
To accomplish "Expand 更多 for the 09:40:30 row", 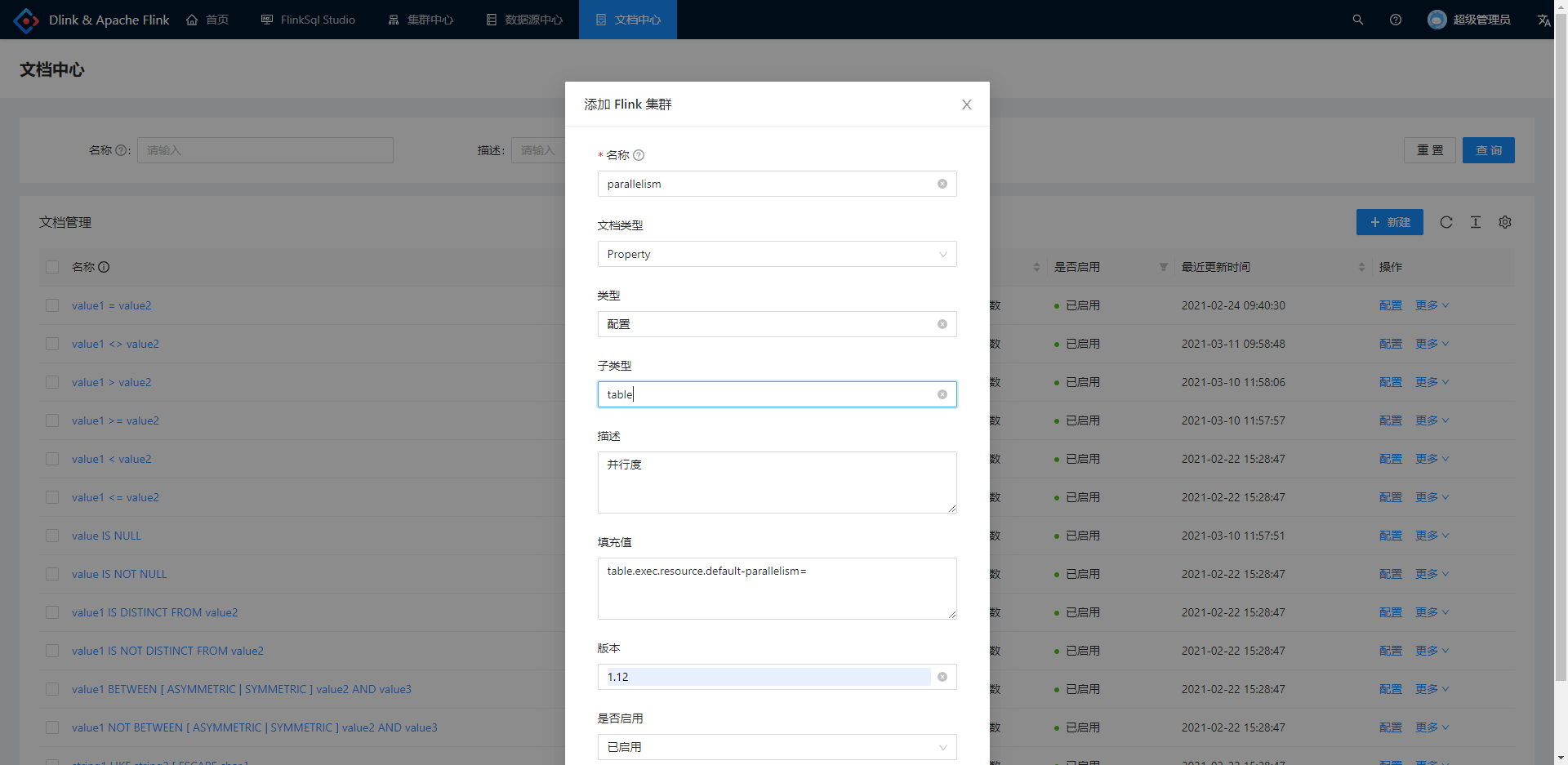I will click(x=1432, y=305).
